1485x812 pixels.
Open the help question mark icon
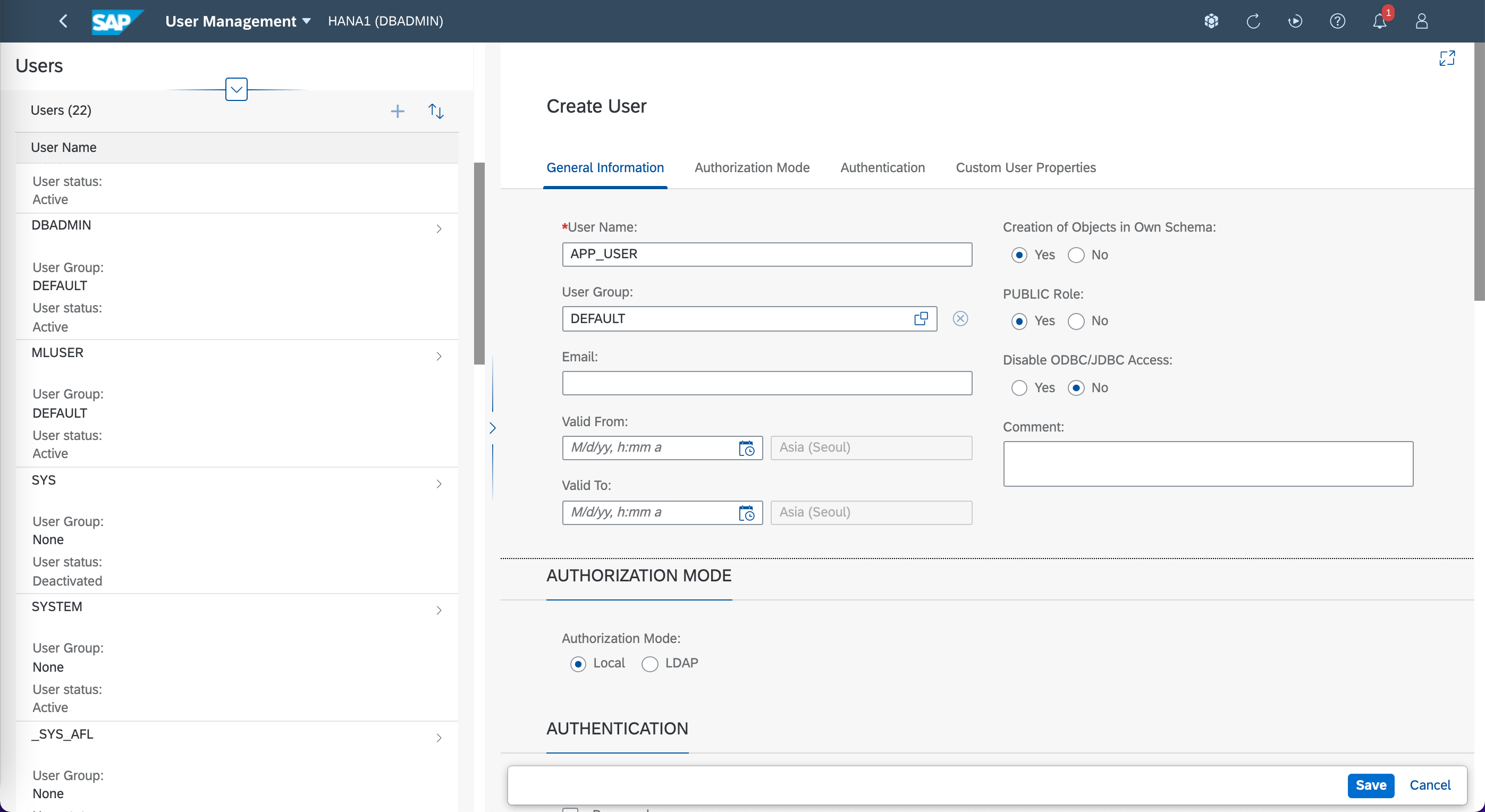[1337, 21]
